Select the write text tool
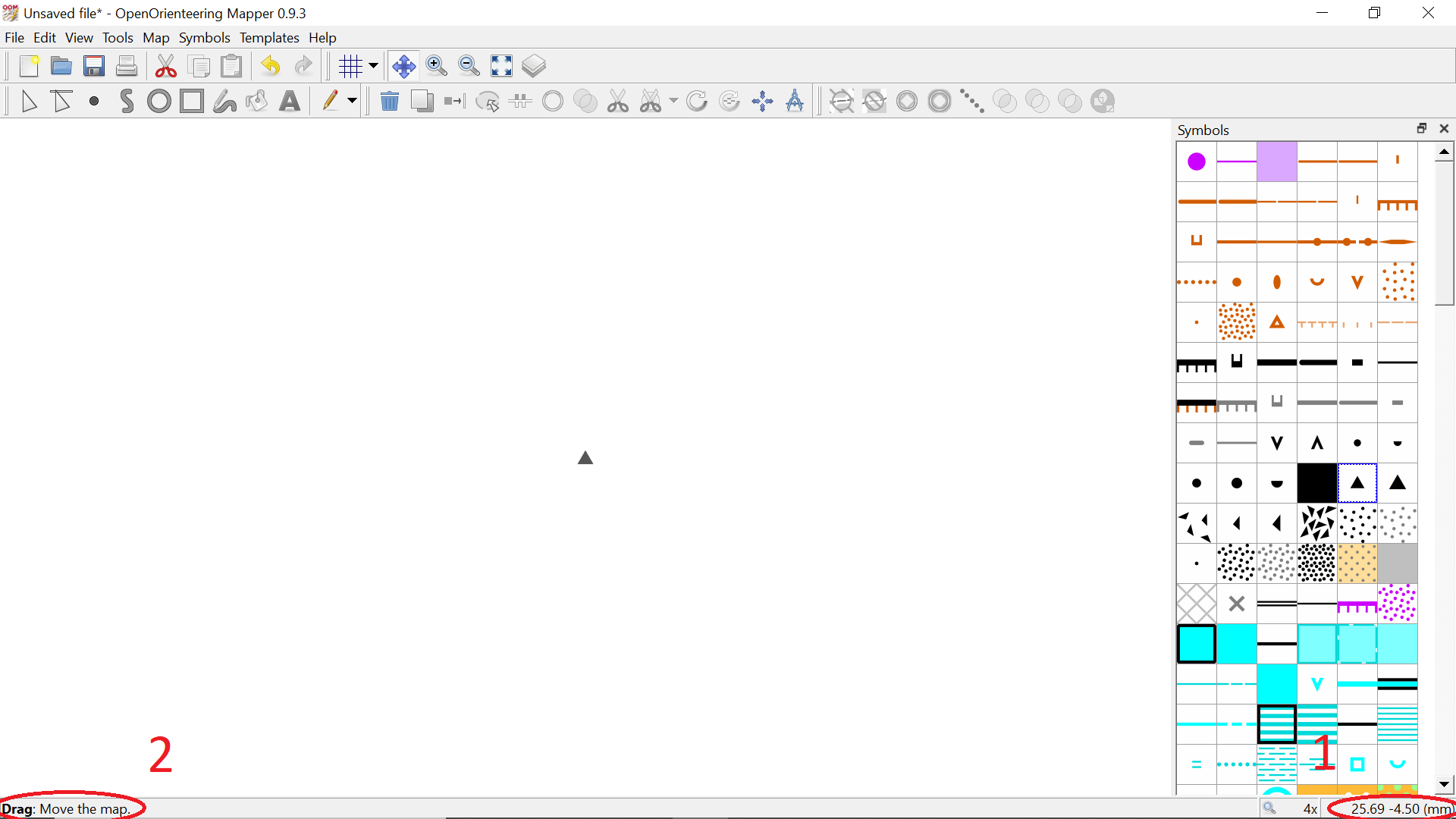Viewport: 1456px width, 819px height. 290,102
